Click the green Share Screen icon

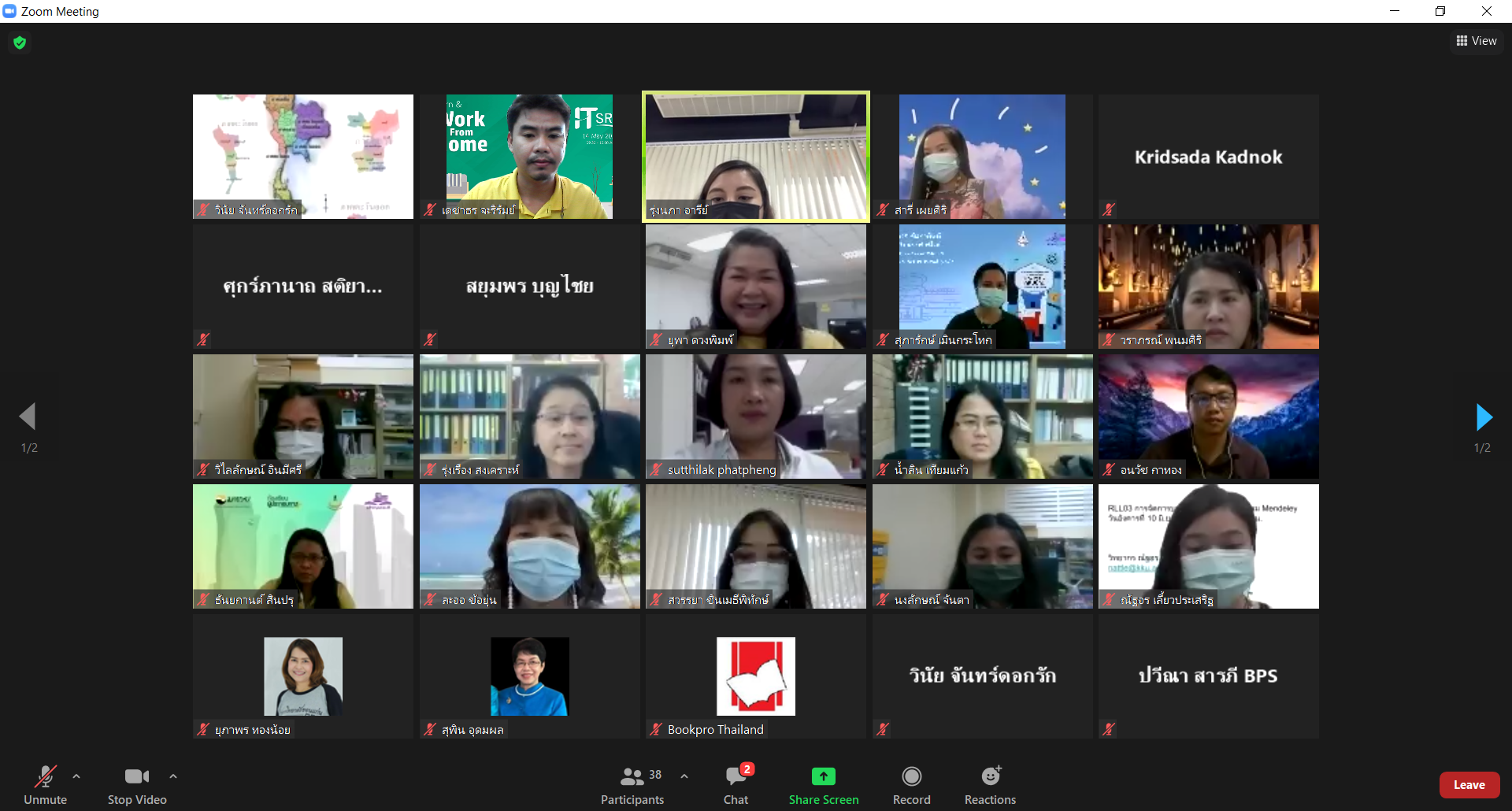823,776
